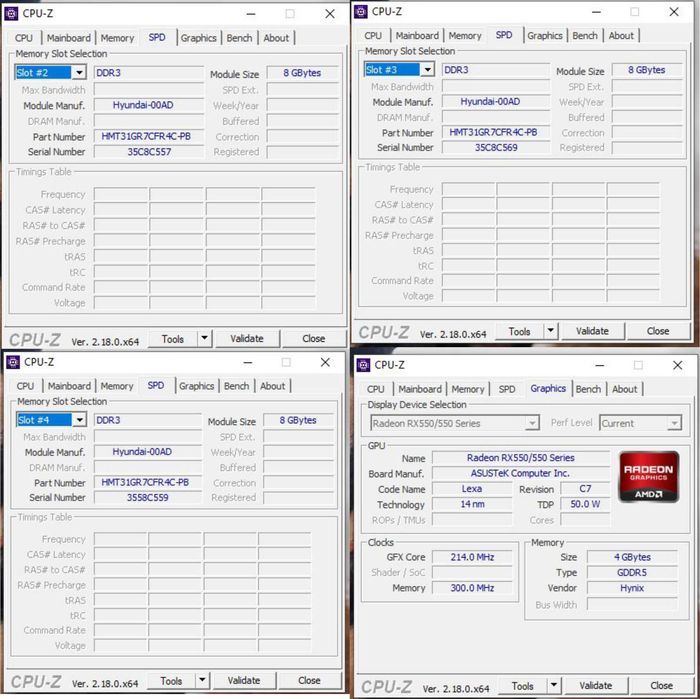The width and height of the screenshot is (700, 699).
Task: Click the Tools button in the Slot #4 window
Action: 171,681
